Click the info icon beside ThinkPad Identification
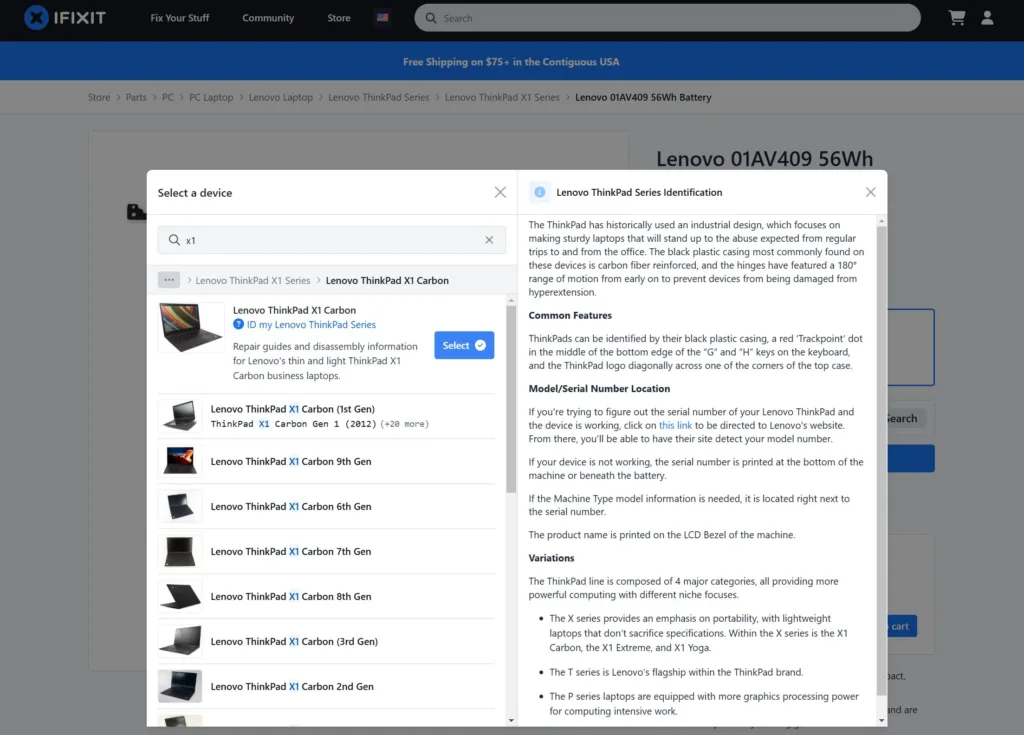 [x=539, y=192]
